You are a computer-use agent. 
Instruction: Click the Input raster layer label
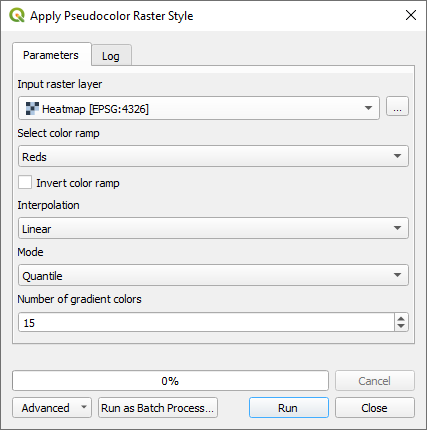click(x=60, y=84)
